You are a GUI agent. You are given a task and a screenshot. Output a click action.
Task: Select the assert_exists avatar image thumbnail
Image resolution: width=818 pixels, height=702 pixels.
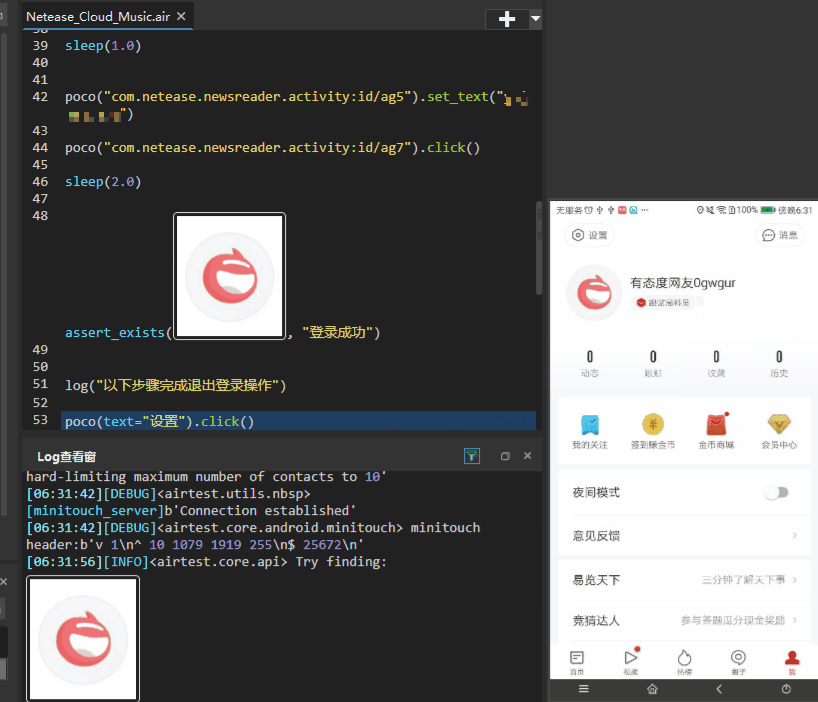point(230,276)
